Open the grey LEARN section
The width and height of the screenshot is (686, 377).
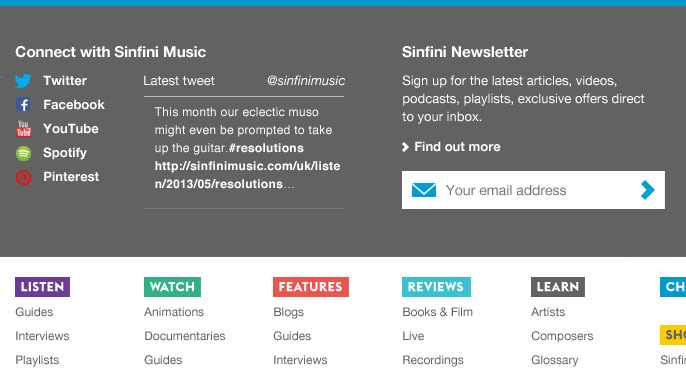tap(558, 287)
